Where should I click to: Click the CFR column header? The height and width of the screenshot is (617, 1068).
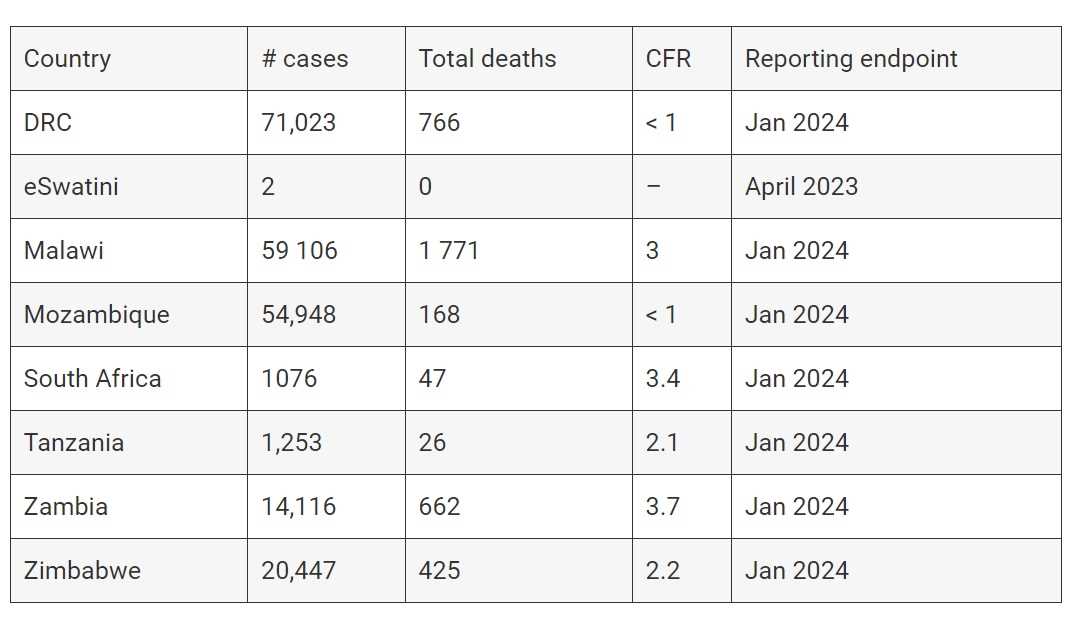coord(668,59)
